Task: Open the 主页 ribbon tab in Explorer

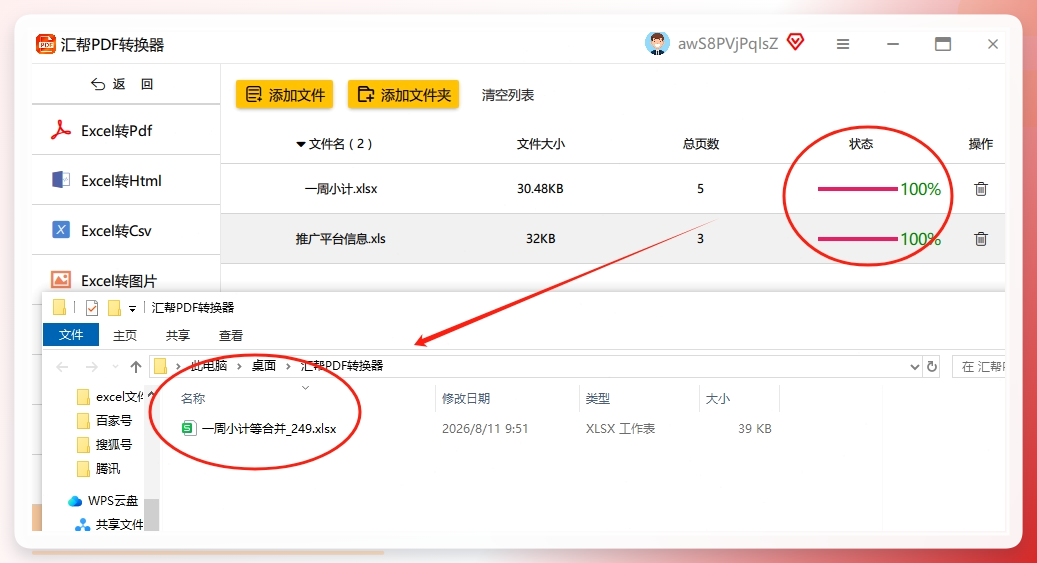Action: click(x=124, y=335)
